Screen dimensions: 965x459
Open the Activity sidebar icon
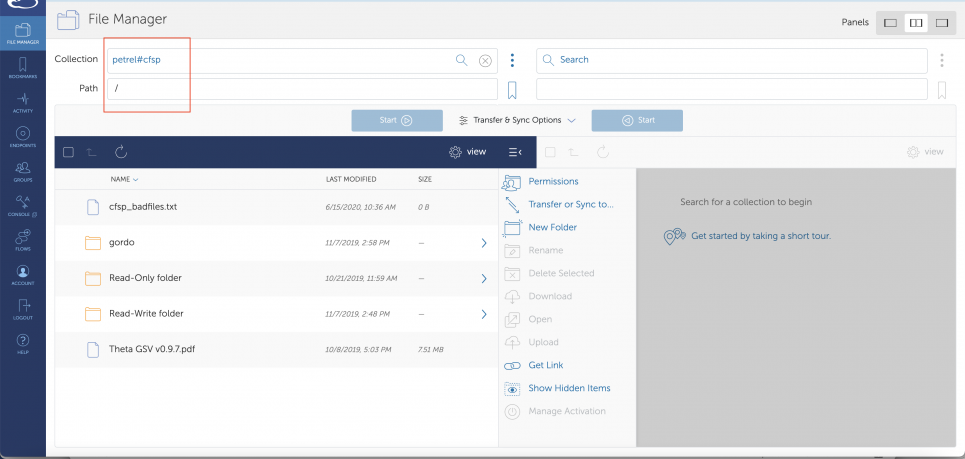pyautogui.click(x=22, y=103)
